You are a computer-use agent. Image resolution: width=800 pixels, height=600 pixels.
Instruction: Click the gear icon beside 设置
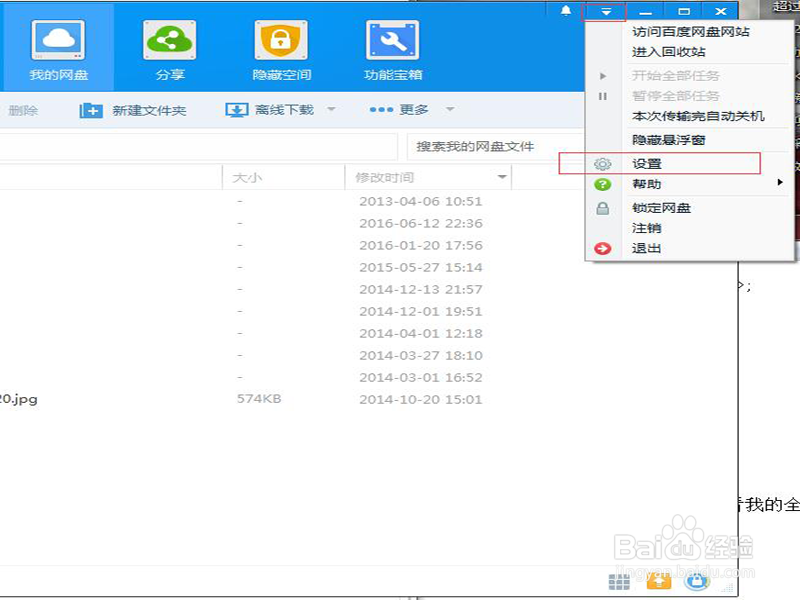(x=603, y=164)
